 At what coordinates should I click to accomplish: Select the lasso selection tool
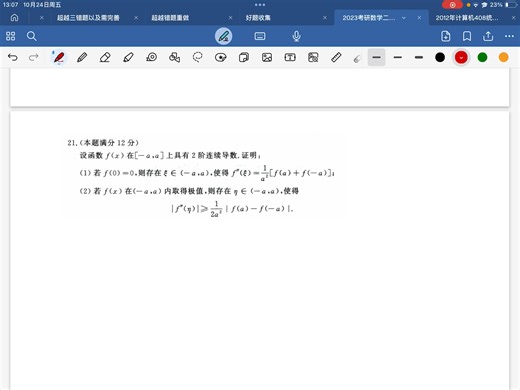(x=198, y=57)
